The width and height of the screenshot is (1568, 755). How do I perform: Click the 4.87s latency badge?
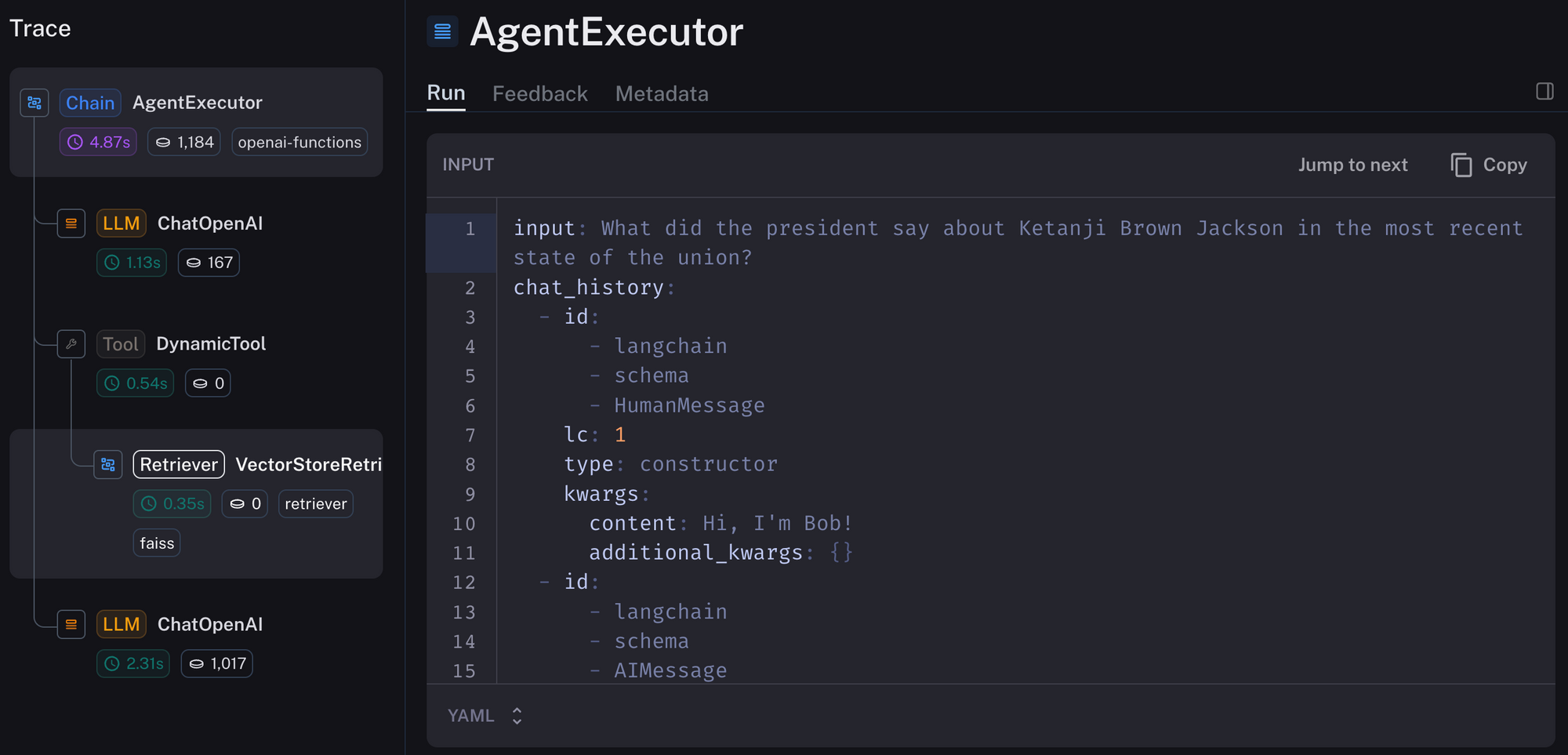coord(99,143)
